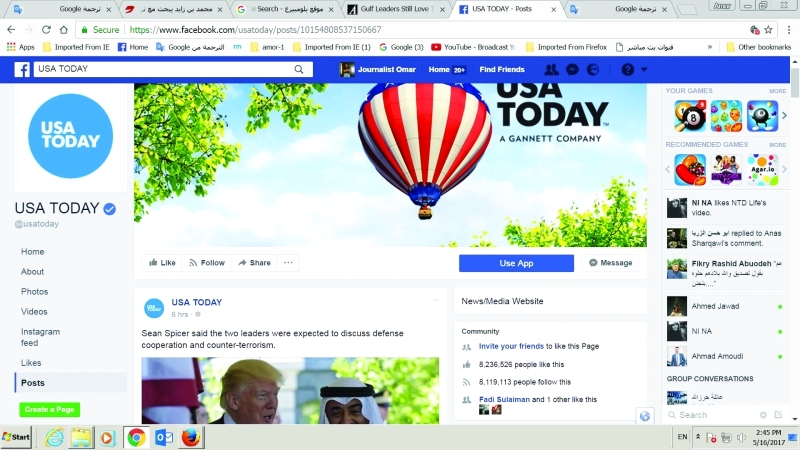Open the Photos section in sidebar

click(35, 291)
